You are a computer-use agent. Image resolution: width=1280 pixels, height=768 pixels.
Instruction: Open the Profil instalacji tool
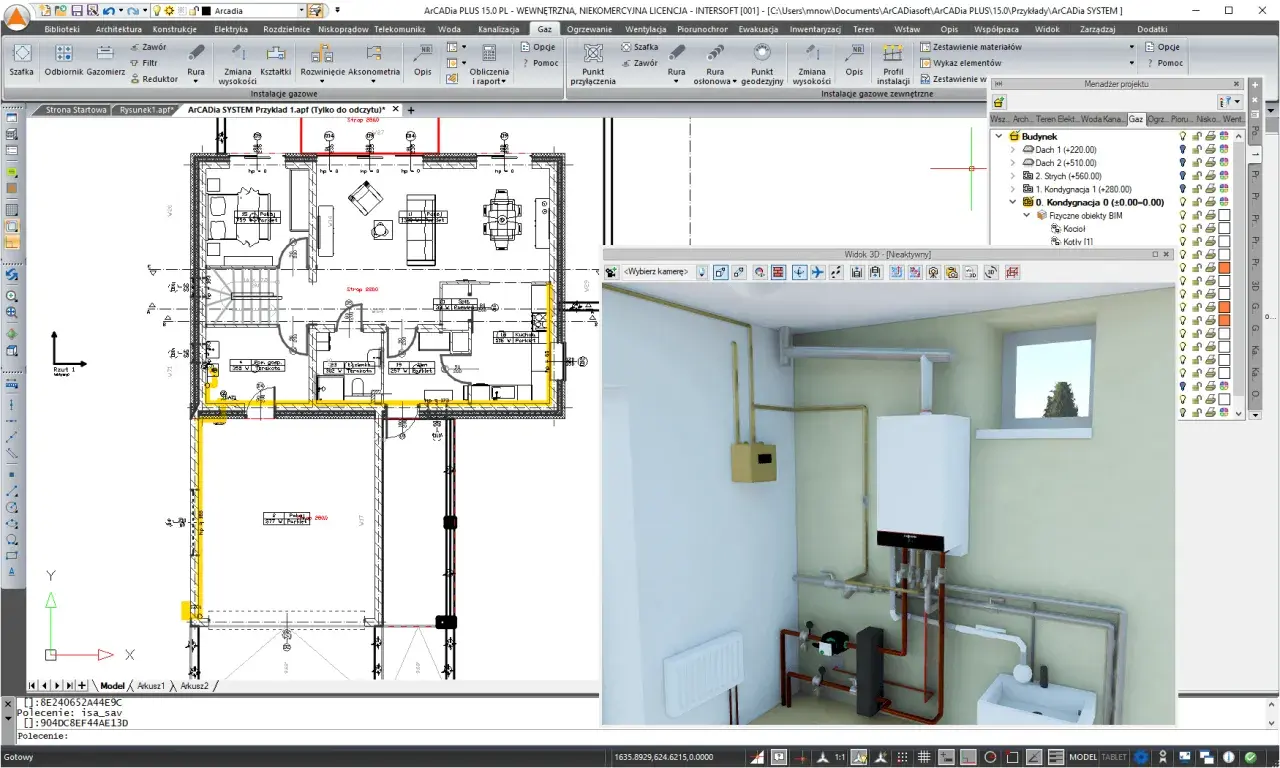[893, 63]
